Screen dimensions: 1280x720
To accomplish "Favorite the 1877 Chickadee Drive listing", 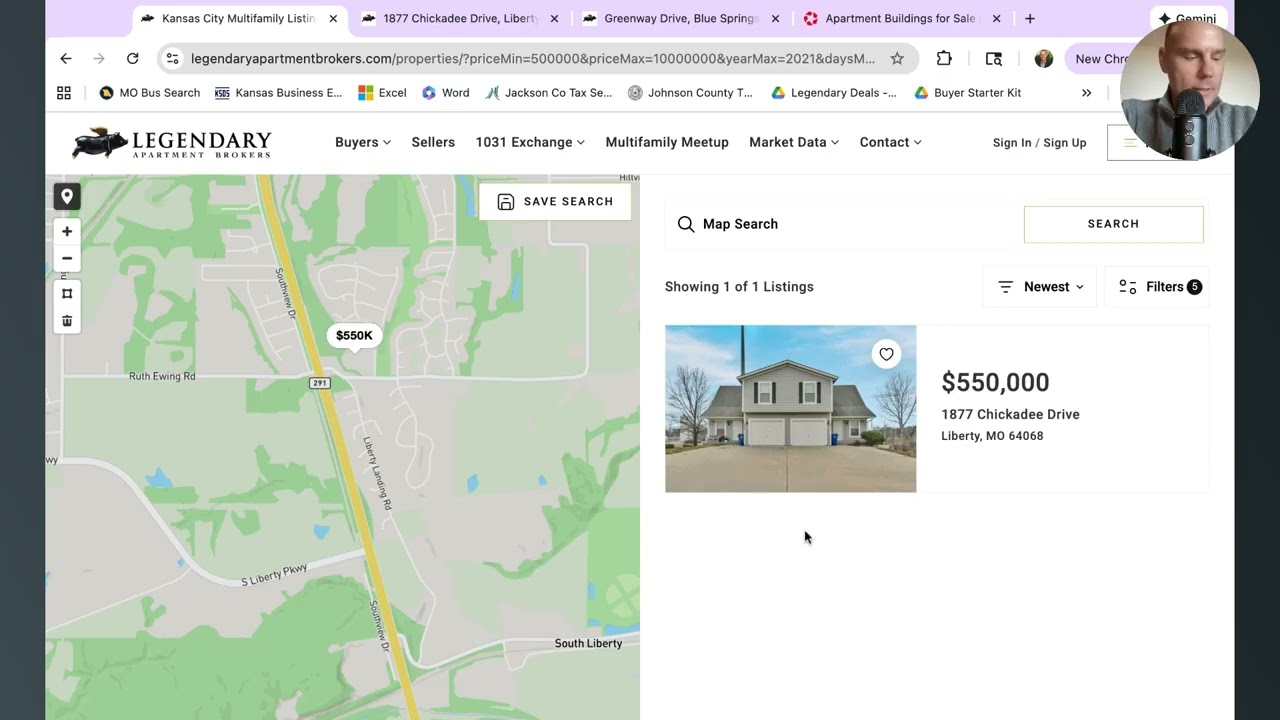I will click(886, 354).
